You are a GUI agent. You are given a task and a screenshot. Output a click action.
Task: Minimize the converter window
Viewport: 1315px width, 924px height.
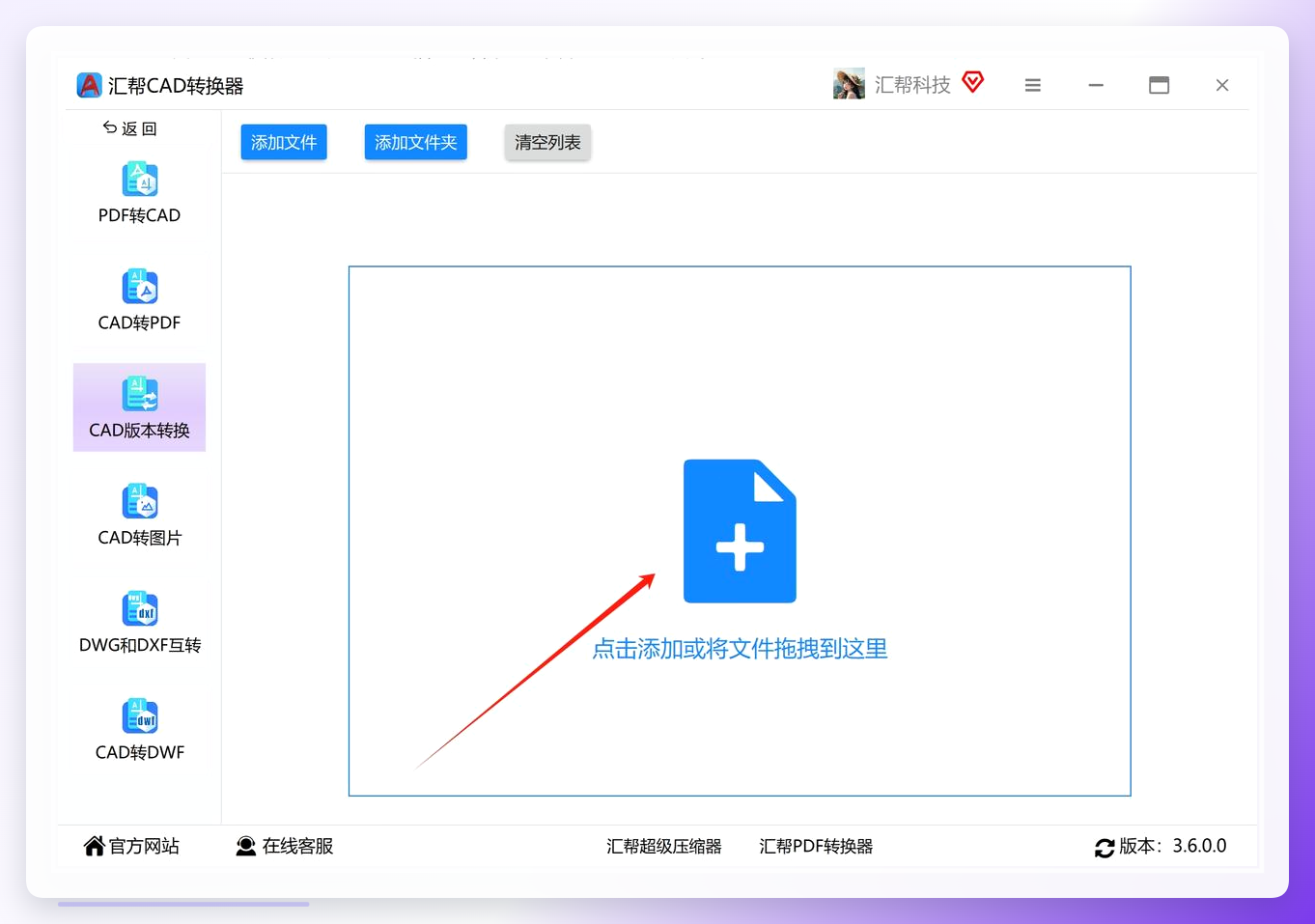coord(1096,85)
